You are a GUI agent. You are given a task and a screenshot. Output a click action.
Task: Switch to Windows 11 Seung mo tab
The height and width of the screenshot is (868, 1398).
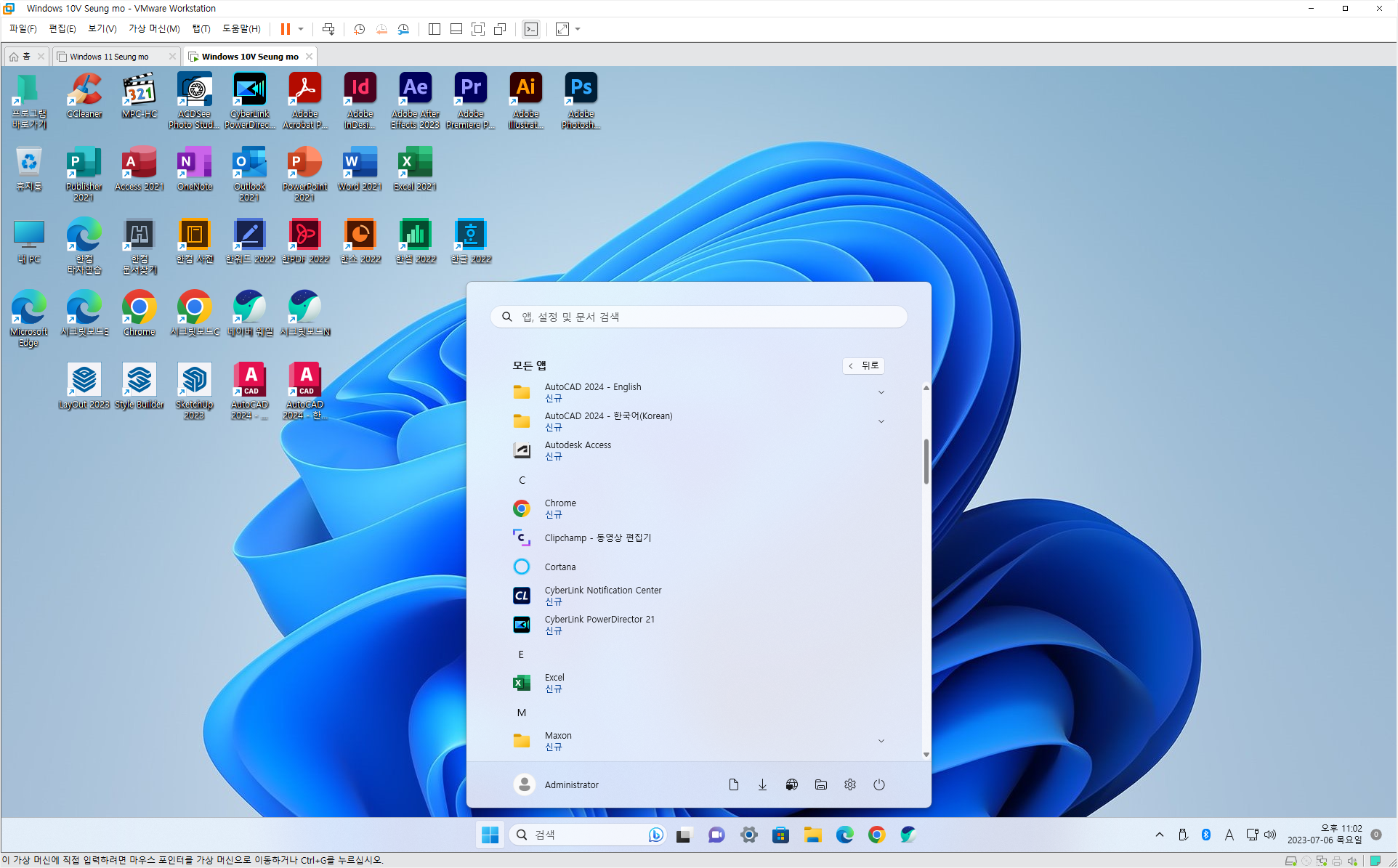pos(110,57)
